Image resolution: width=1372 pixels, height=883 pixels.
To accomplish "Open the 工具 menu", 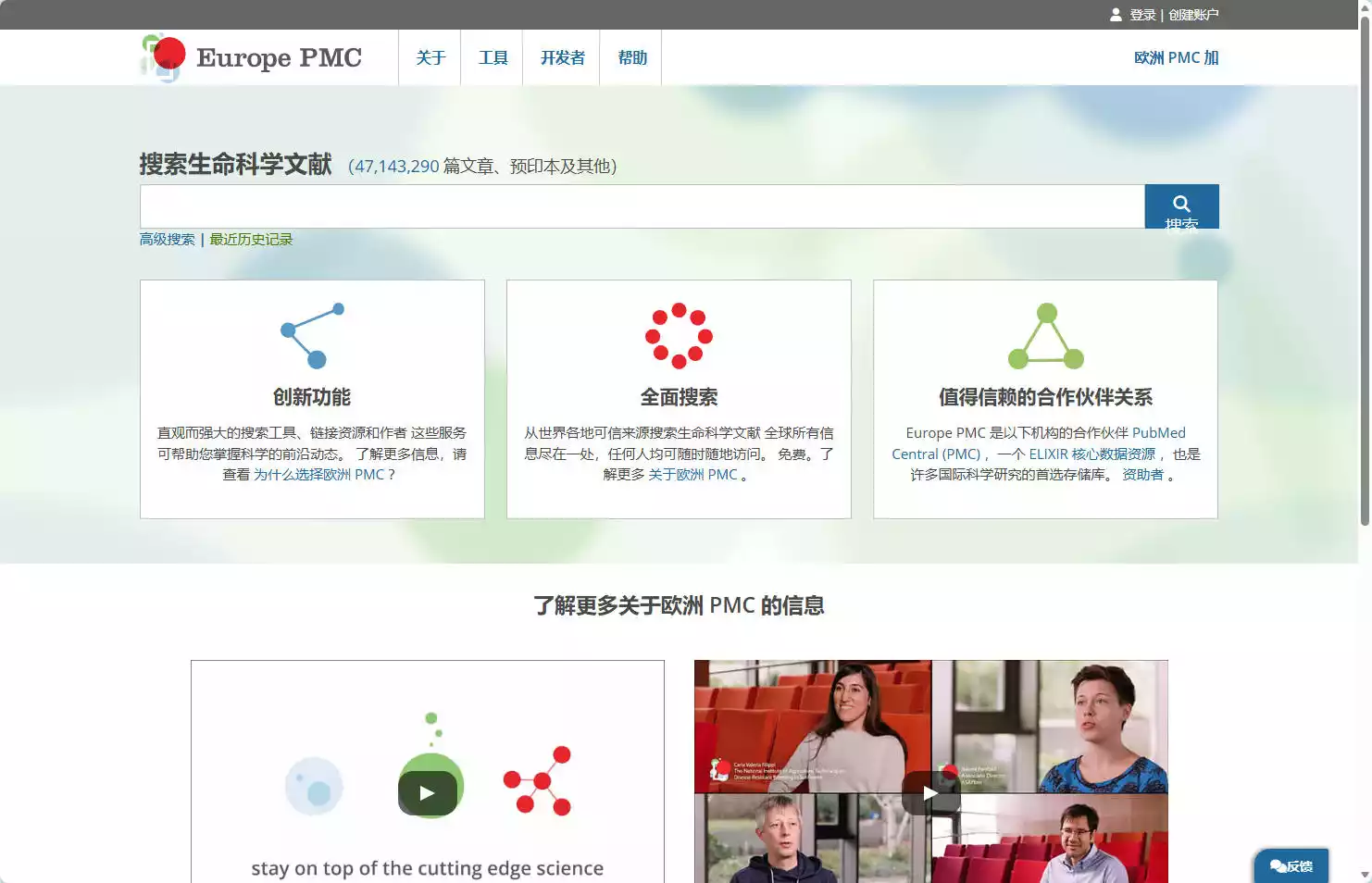I will click(493, 57).
